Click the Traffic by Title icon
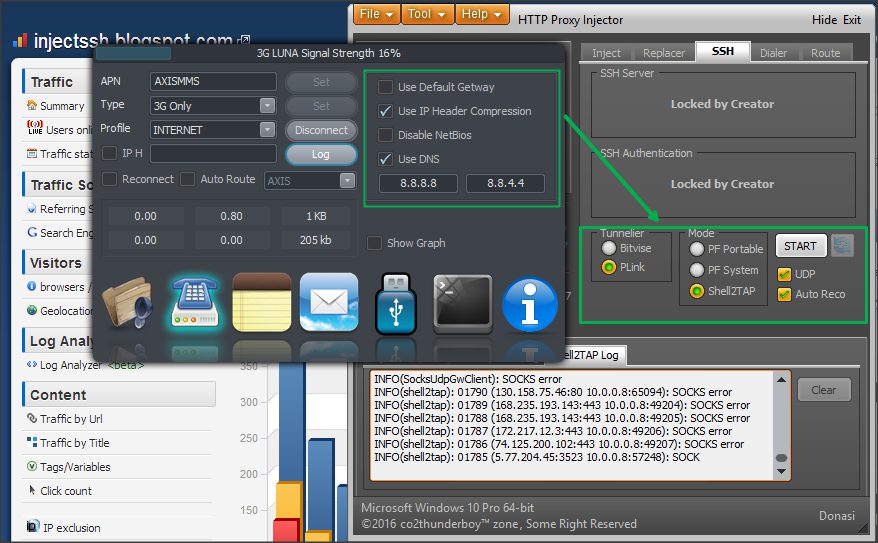This screenshot has width=878, height=543. [32, 442]
